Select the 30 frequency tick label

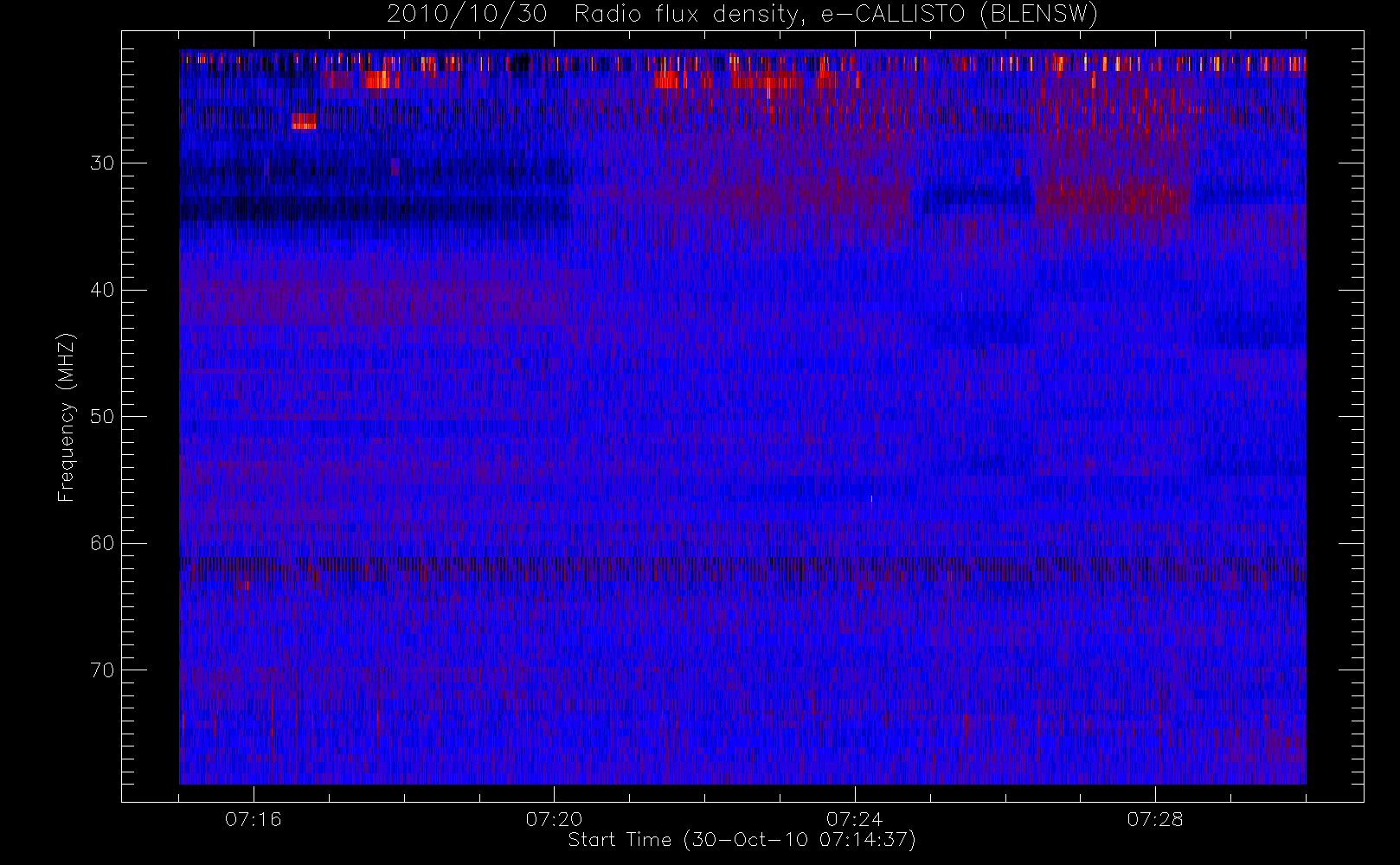coord(102,163)
